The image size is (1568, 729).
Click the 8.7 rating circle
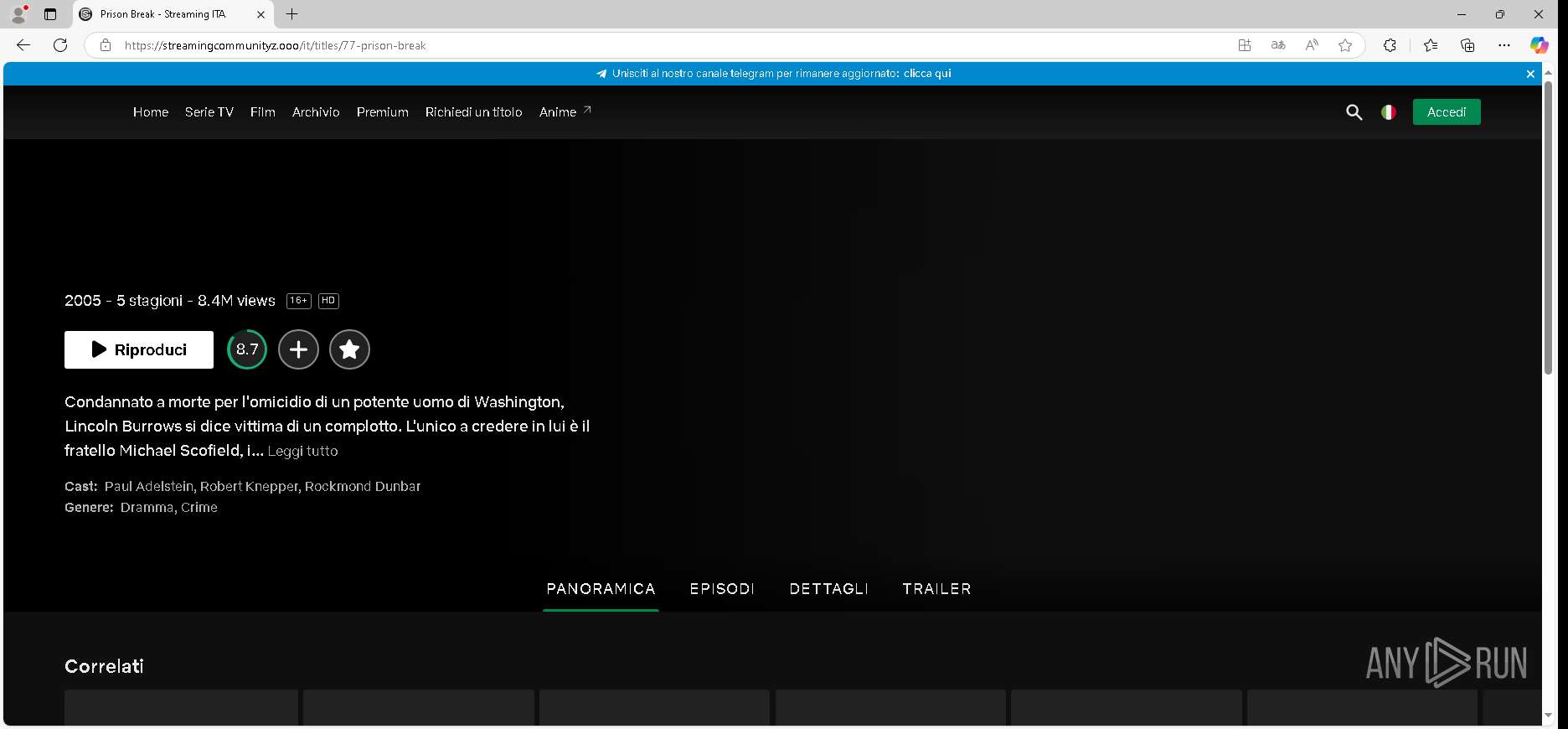pos(247,349)
